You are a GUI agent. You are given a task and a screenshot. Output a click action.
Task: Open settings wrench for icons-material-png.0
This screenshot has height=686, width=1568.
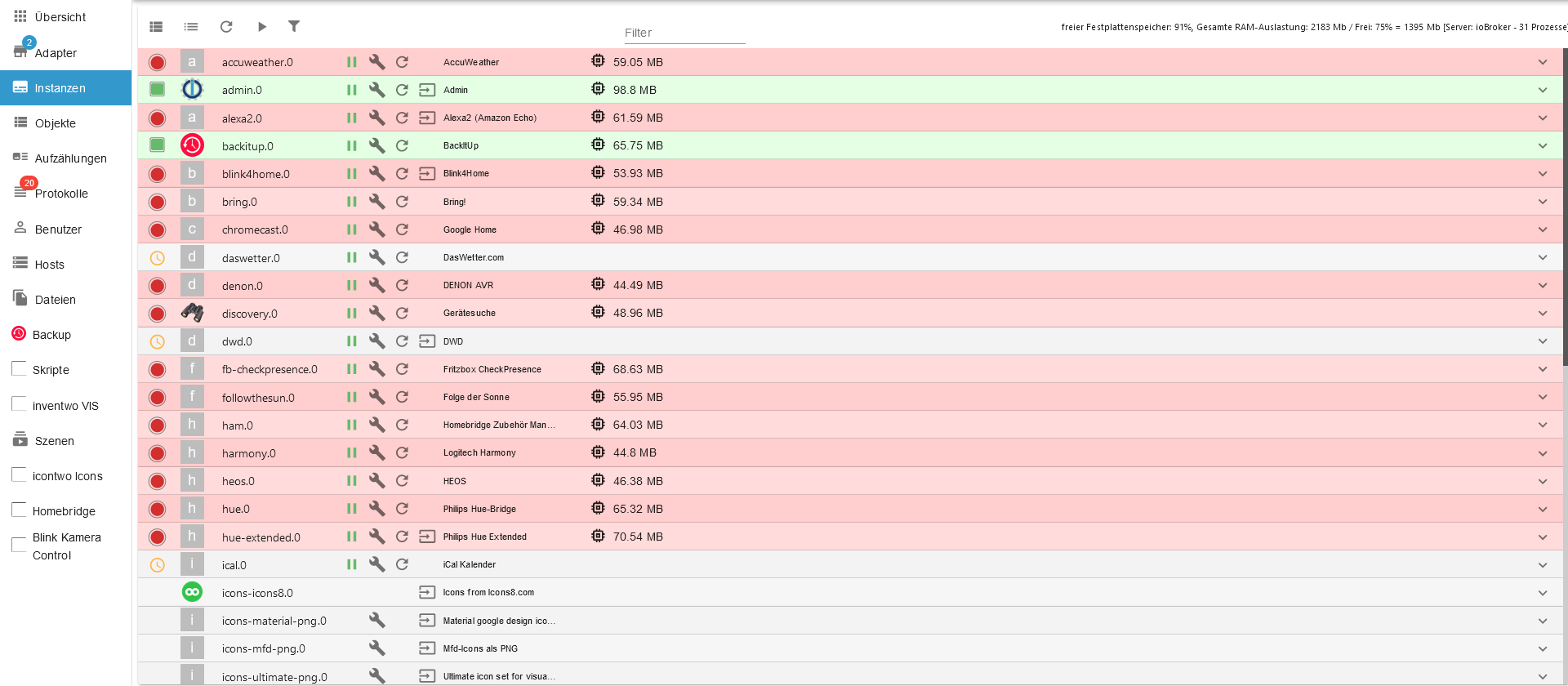point(376,620)
